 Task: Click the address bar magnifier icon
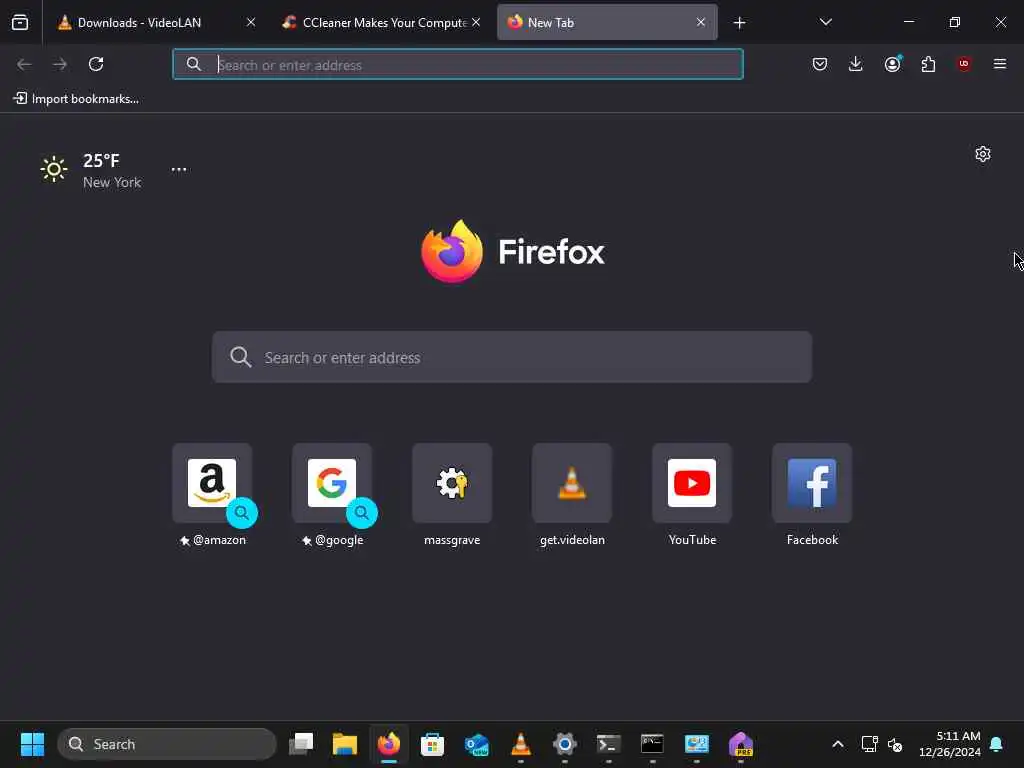193,64
